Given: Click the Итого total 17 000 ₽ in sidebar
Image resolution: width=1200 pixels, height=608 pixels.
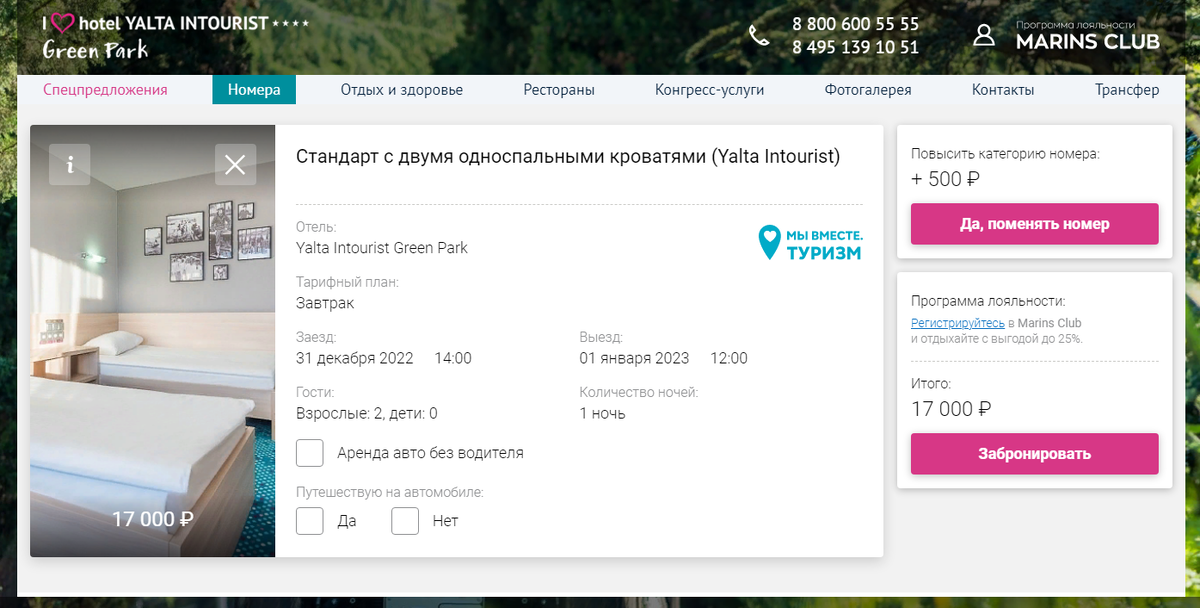Looking at the screenshot, I should (951, 409).
